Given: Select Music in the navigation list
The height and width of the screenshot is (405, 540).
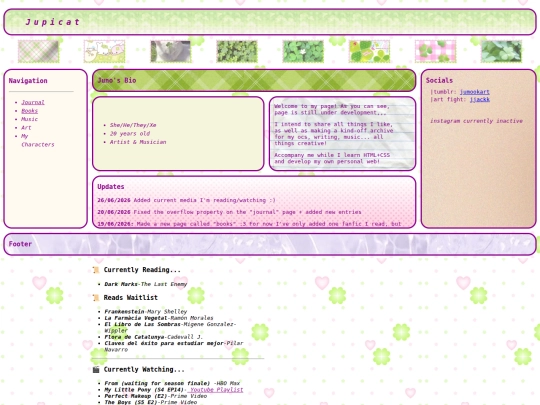Looking at the screenshot, I should (30, 119).
